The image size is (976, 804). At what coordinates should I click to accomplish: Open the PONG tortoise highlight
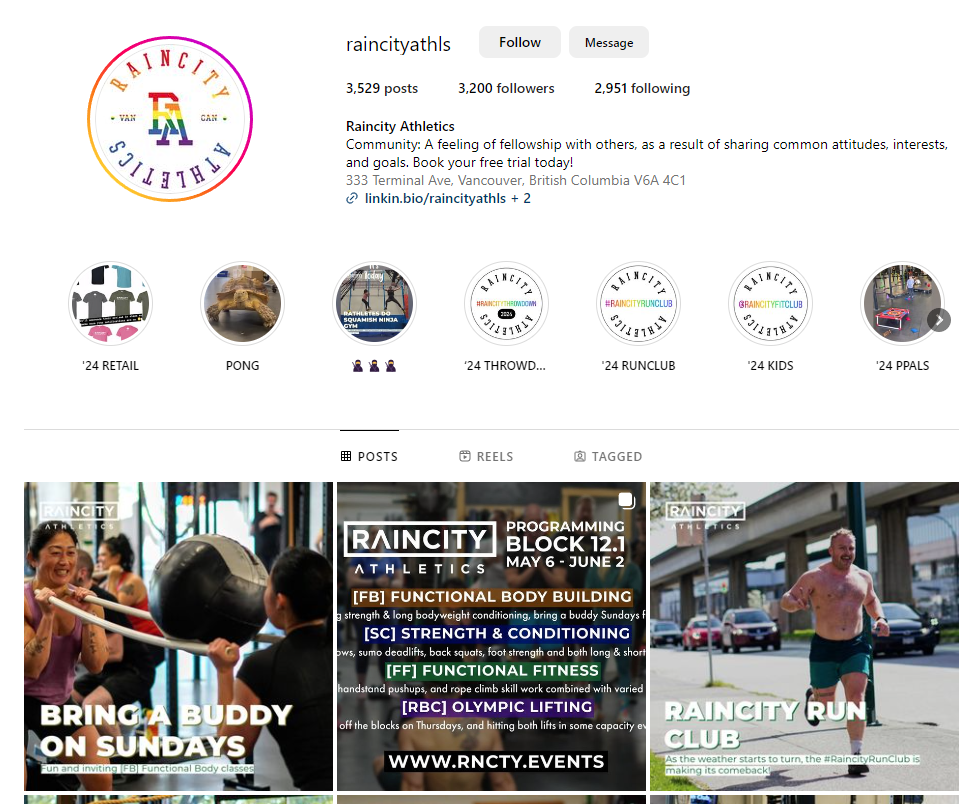coord(242,303)
